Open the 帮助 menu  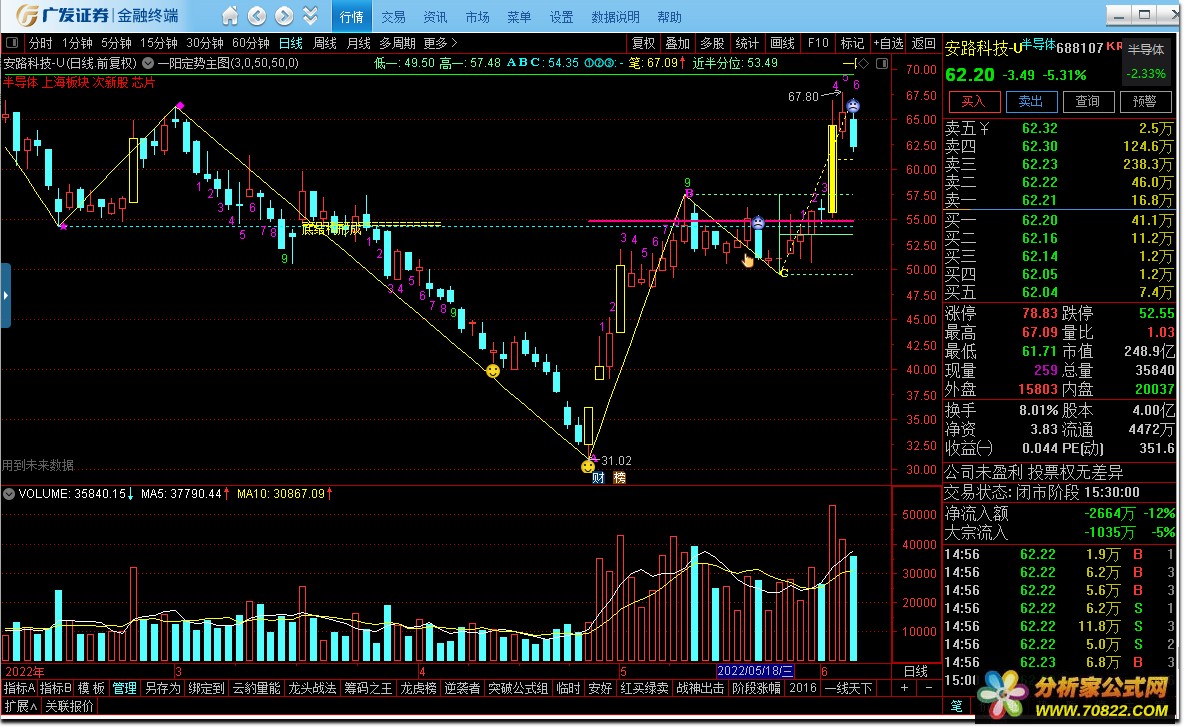[x=669, y=17]
